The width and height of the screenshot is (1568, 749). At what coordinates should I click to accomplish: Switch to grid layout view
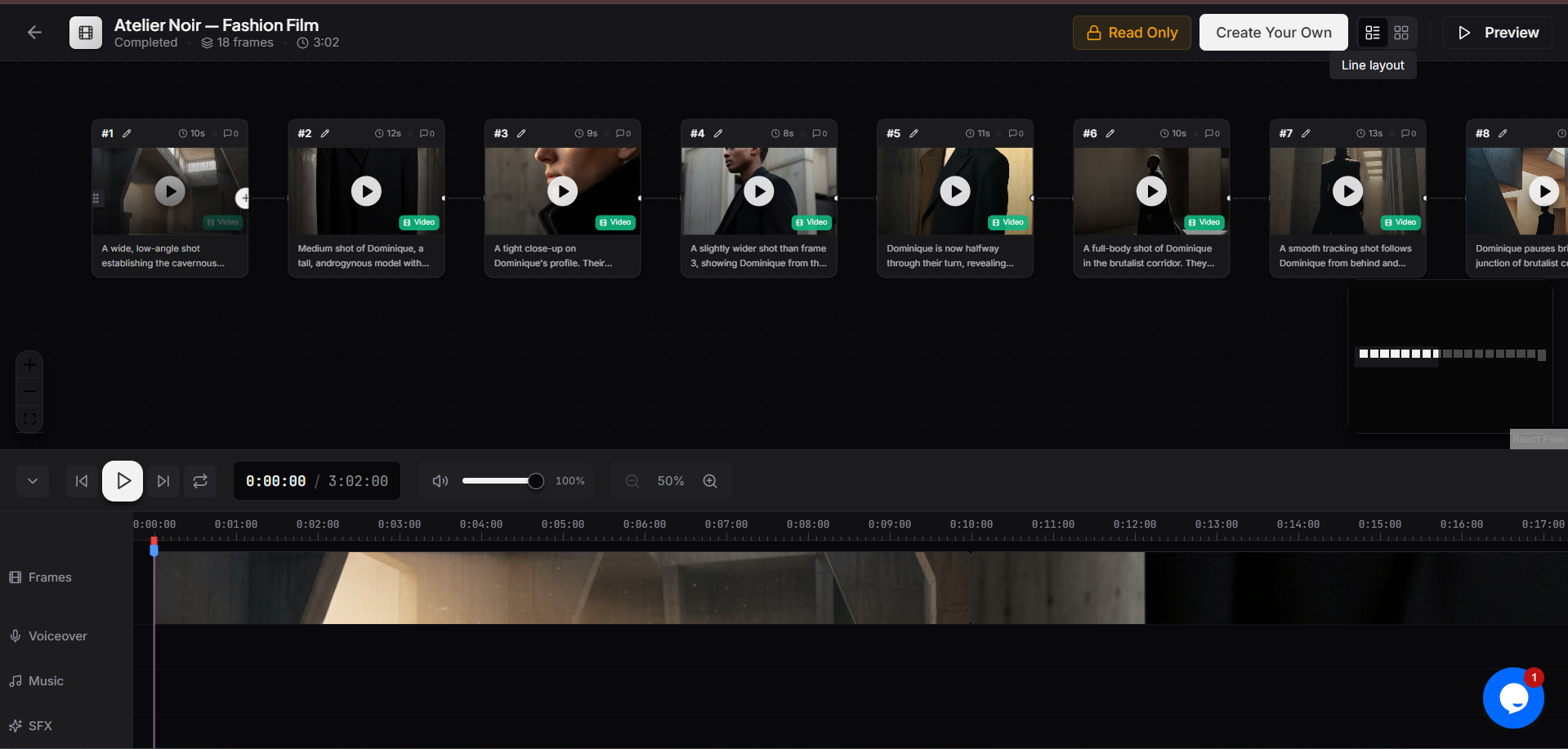pyautogui.click(x=1401, y=33)
